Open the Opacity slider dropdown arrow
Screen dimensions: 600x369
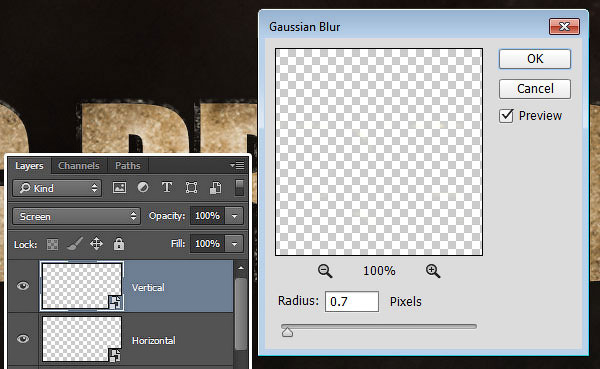(234, 216)
